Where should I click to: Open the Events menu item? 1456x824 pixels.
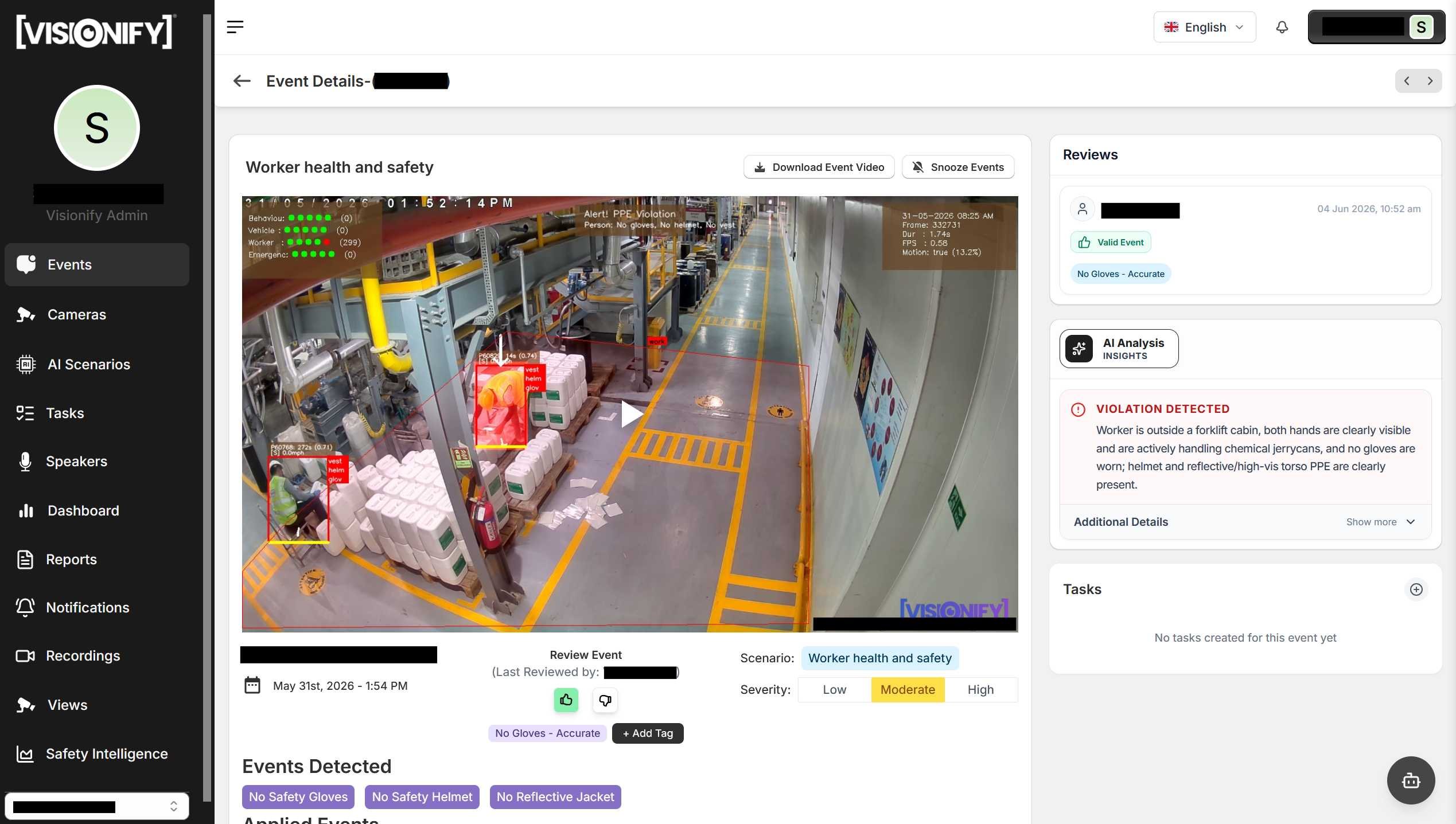pos(96,264)
